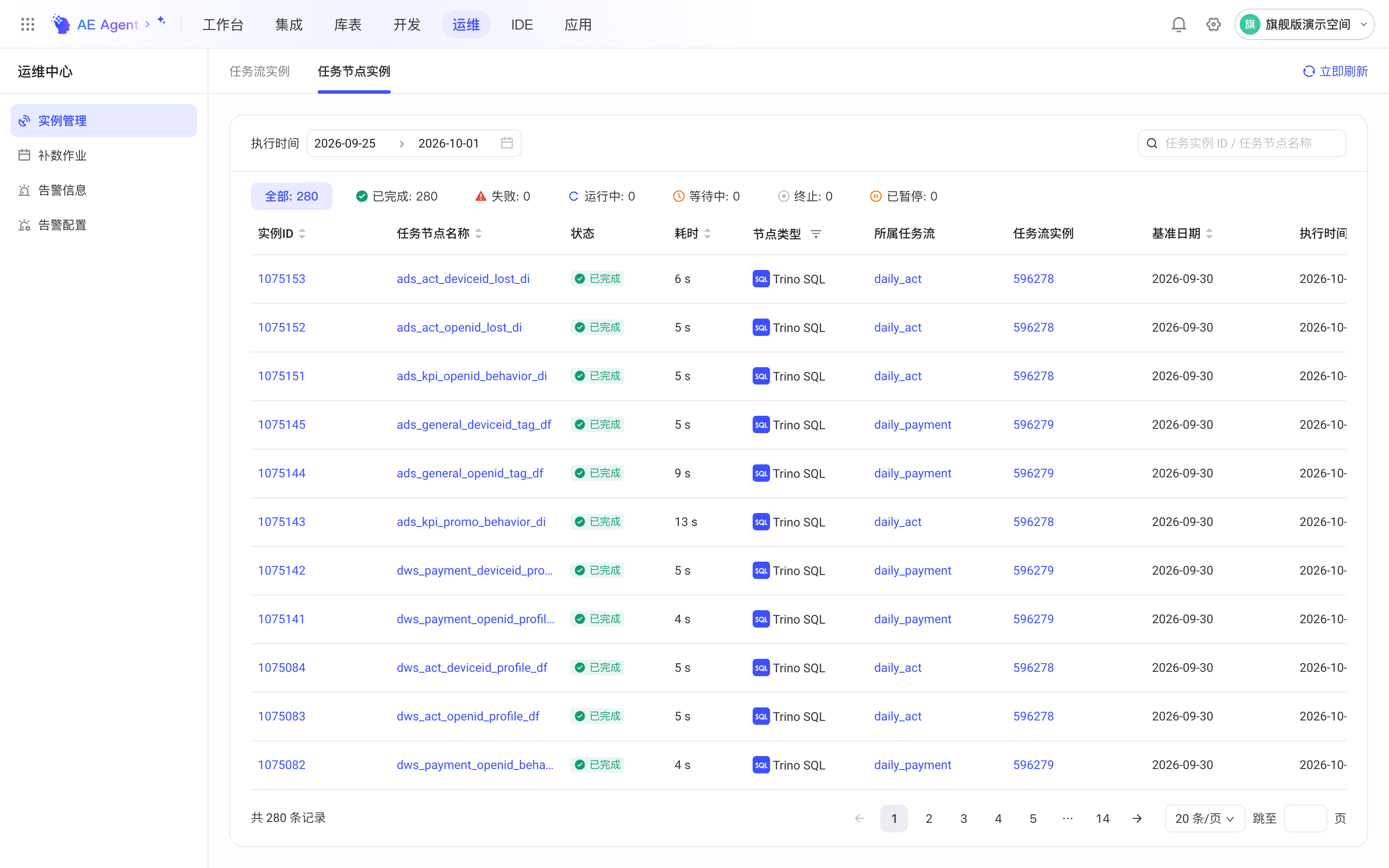Go to previous page arrow

pos(859,819)
